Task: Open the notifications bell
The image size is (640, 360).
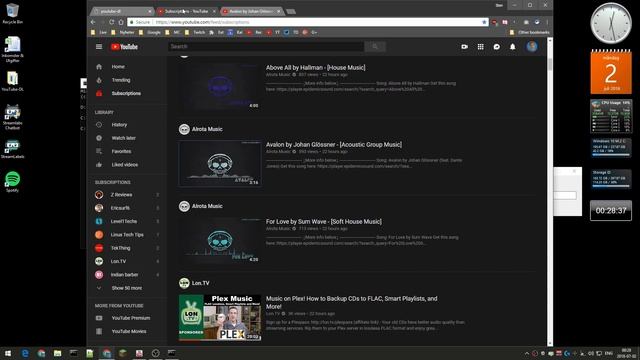Action: [x=512, y=47]
